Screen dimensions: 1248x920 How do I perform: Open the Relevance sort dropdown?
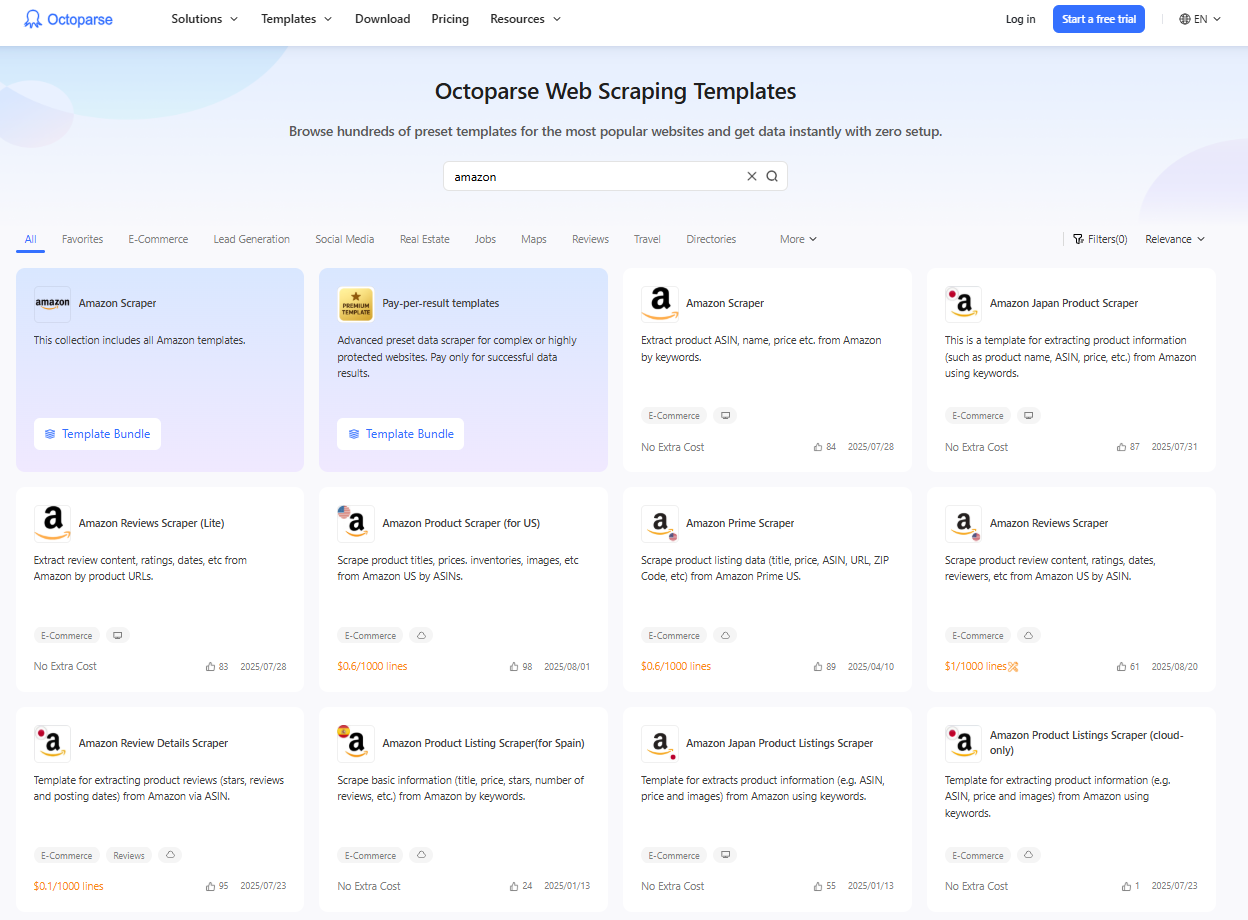(x=1175, y=239)
